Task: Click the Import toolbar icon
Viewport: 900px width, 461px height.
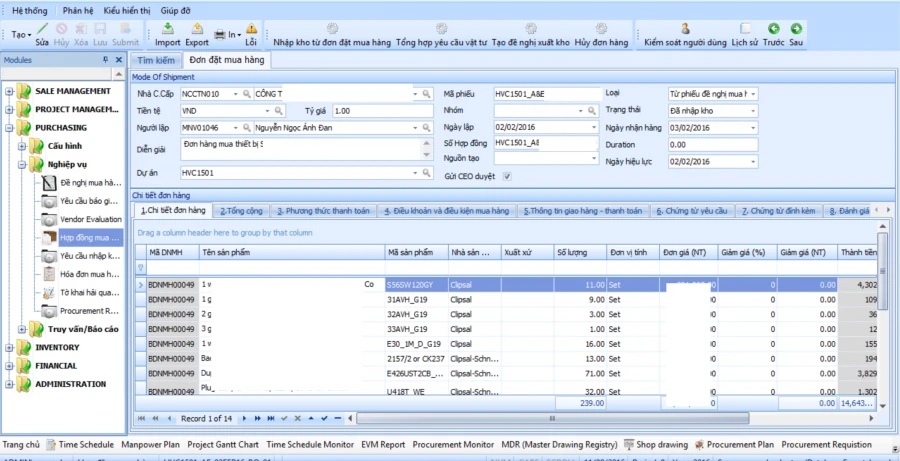Action: [x=168, y=29]
